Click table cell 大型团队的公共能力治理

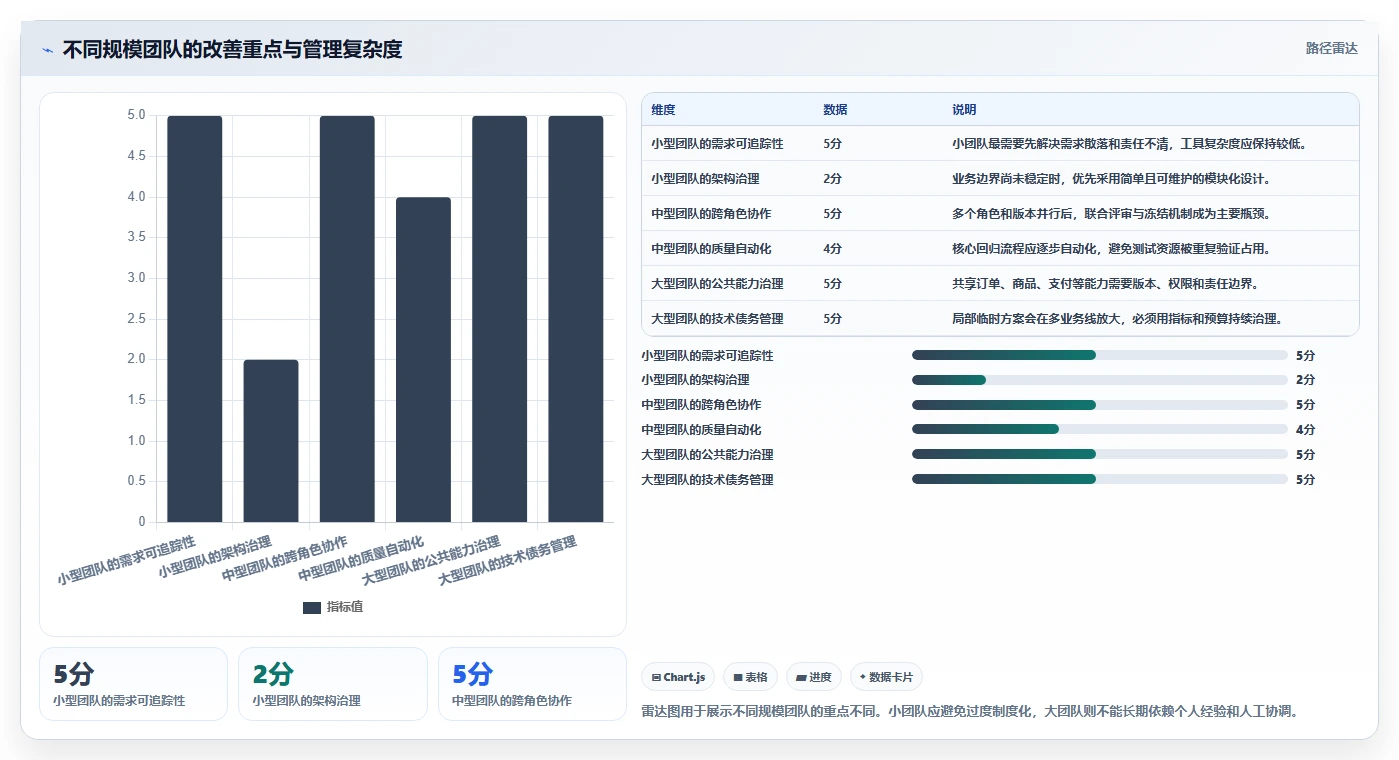pyautogui.click(x=717, y=284)
